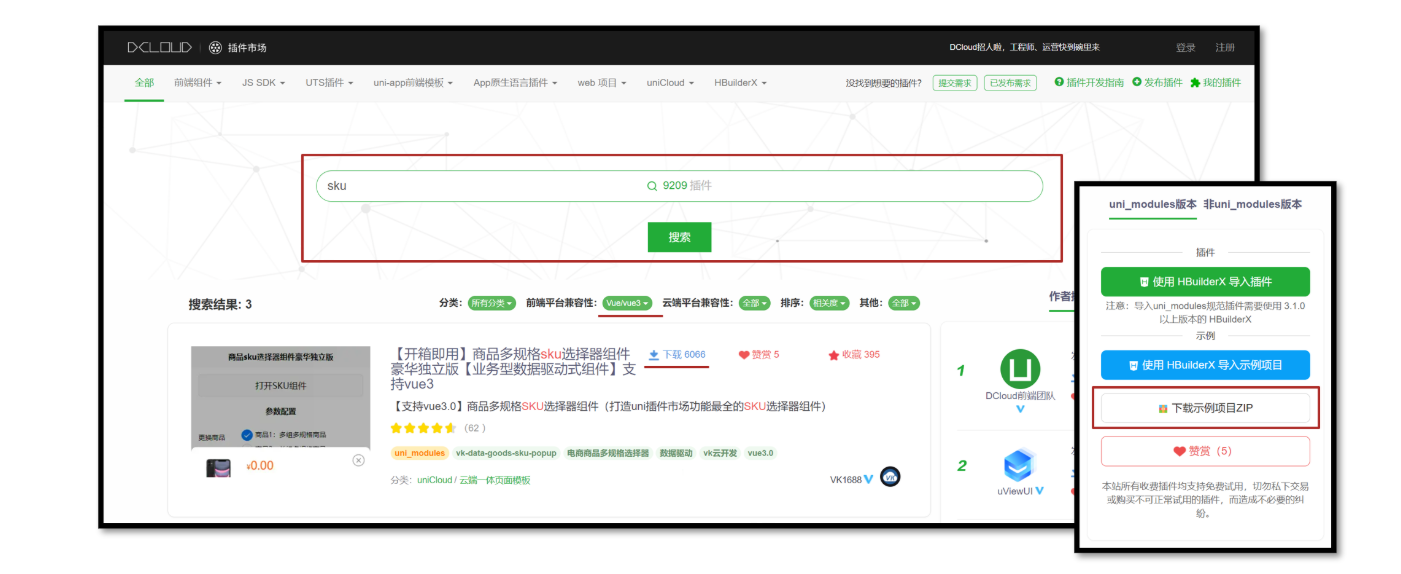Click the 提交需求 button
This screenshot has width=1401, height=574.
pos(955,83)
